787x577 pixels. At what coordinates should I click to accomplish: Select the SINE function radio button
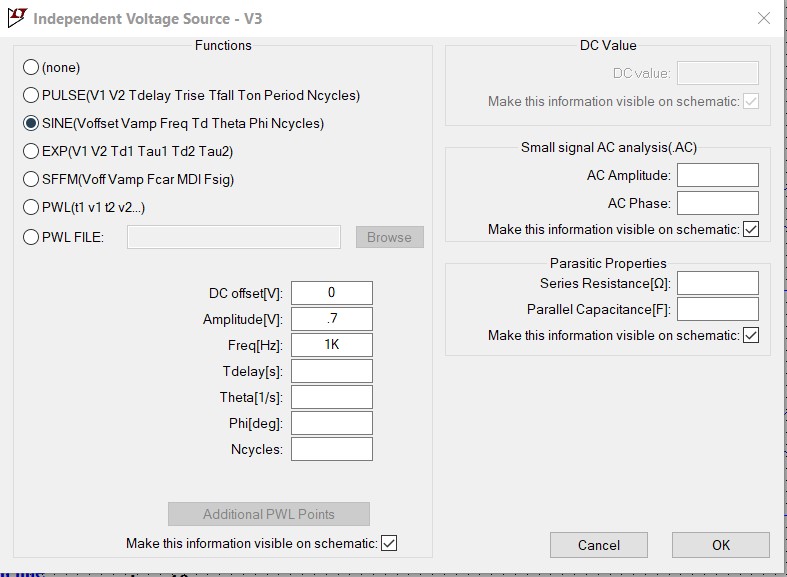(31, 123)
